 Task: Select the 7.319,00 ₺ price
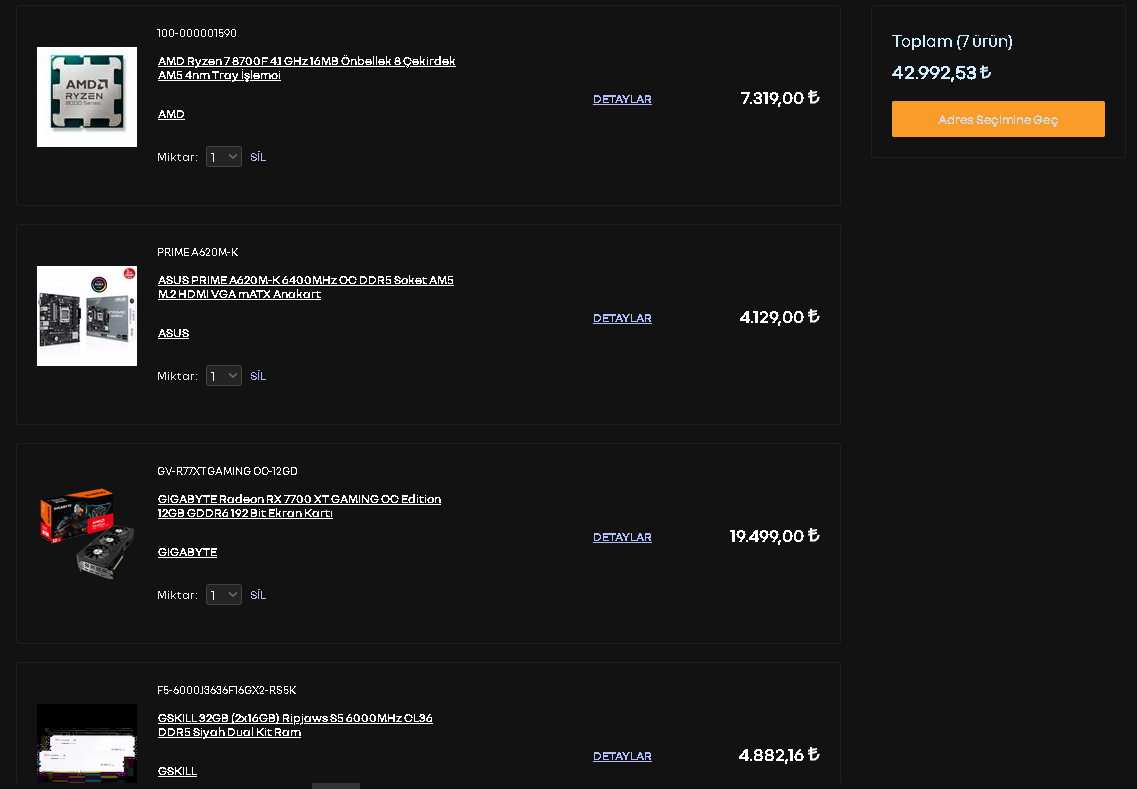tap(780, 98)
